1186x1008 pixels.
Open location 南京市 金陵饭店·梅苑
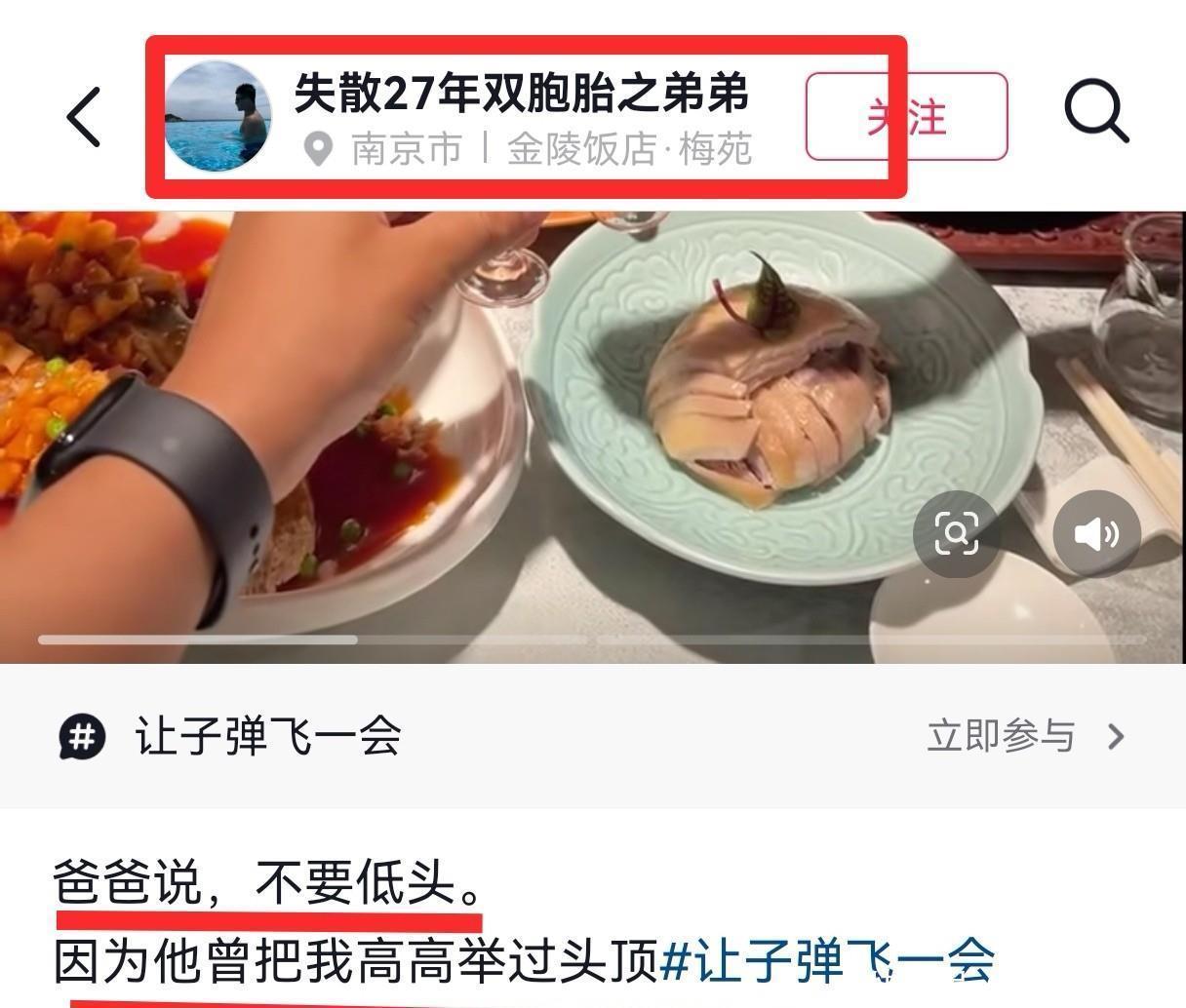551,150
